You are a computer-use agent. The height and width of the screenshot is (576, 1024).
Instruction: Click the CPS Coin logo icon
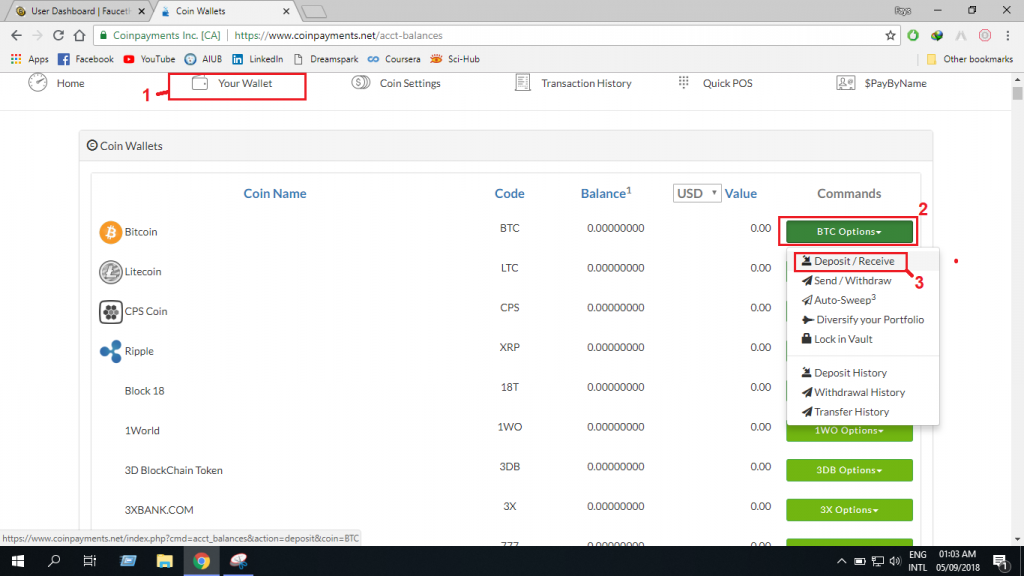pos(110,312)
